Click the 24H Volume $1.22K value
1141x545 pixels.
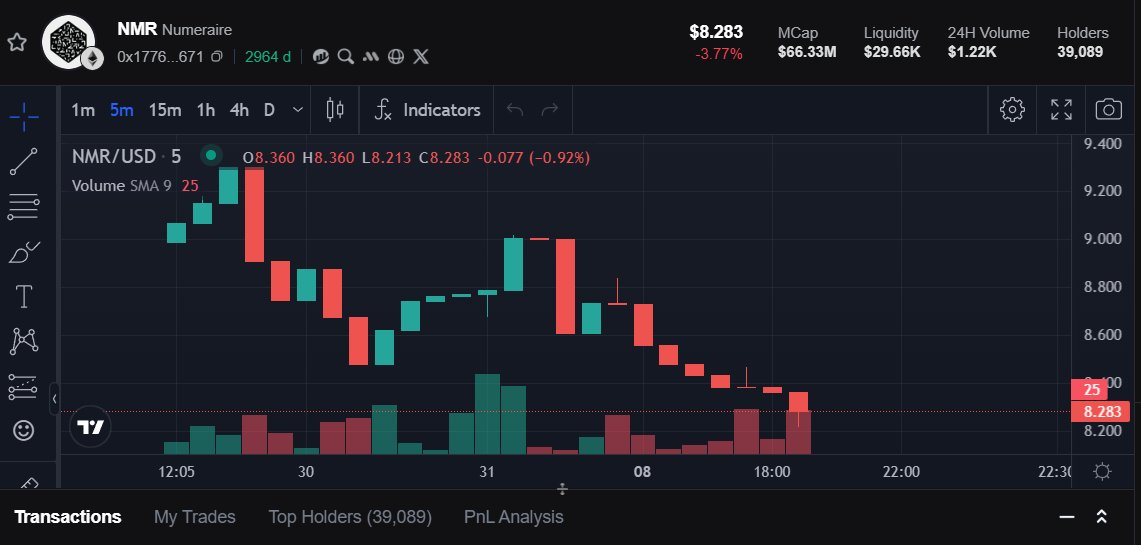coord(971,52)
